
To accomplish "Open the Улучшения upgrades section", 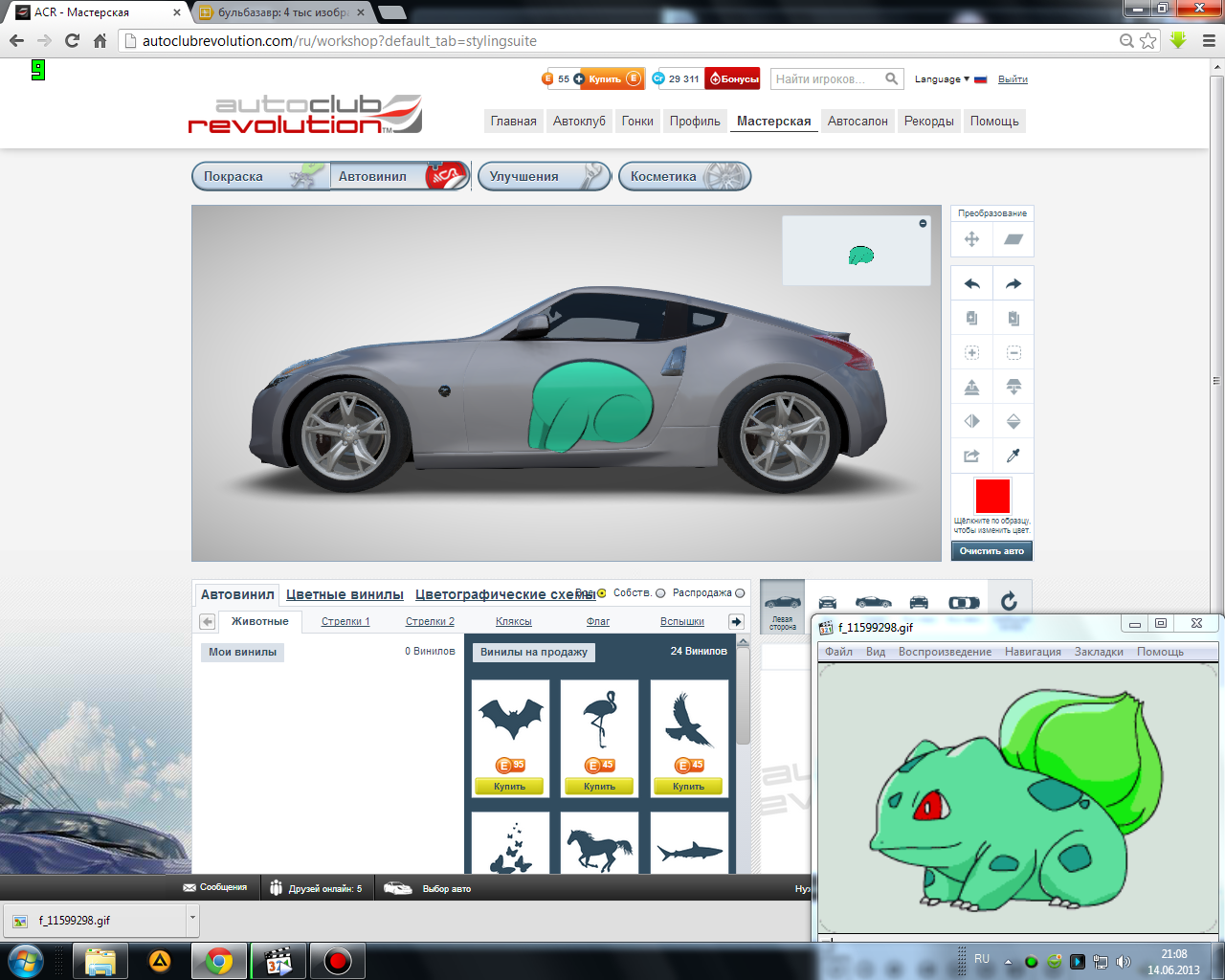I will point(544,176).
